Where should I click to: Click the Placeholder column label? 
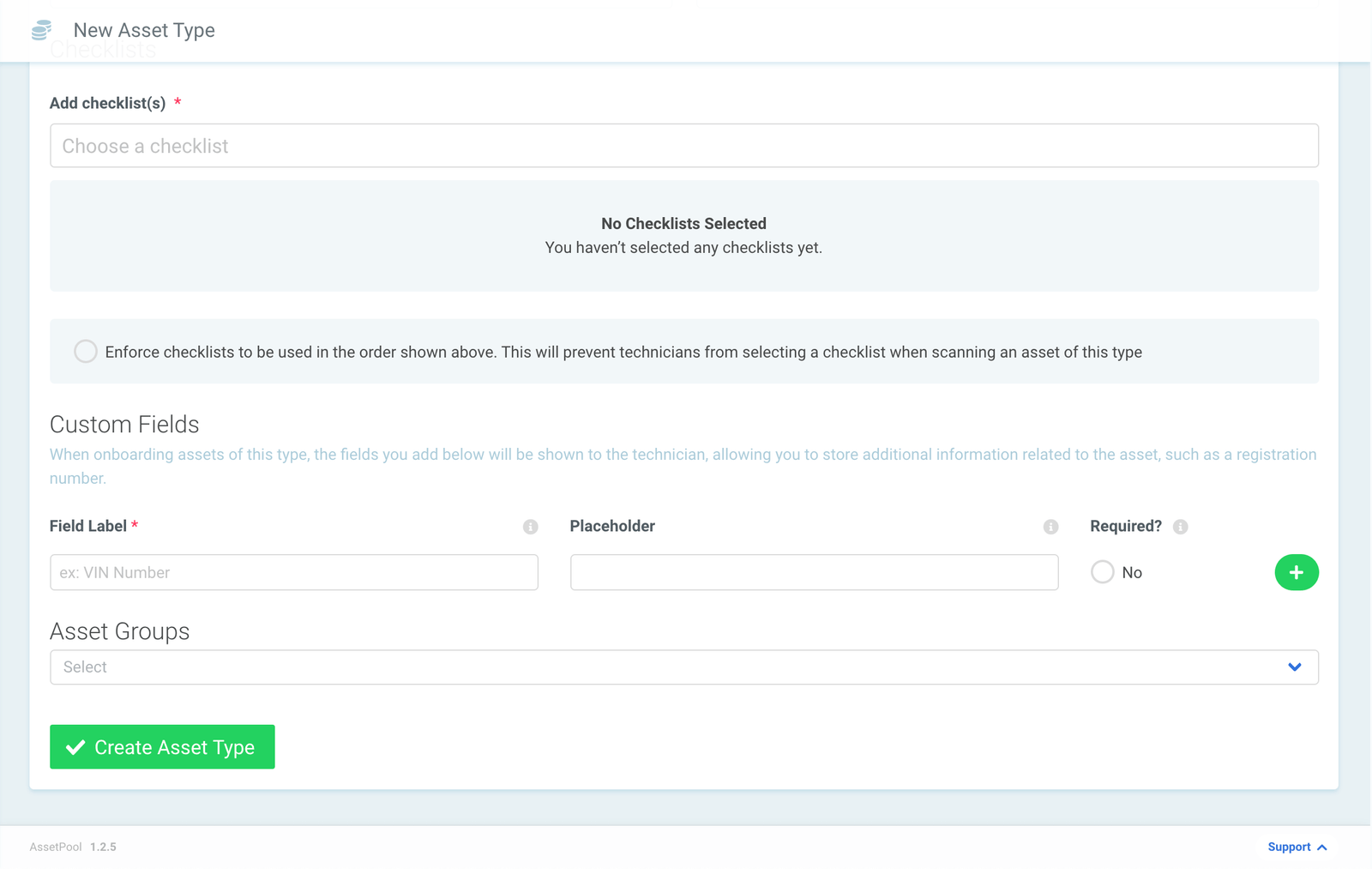pos(612,527)
